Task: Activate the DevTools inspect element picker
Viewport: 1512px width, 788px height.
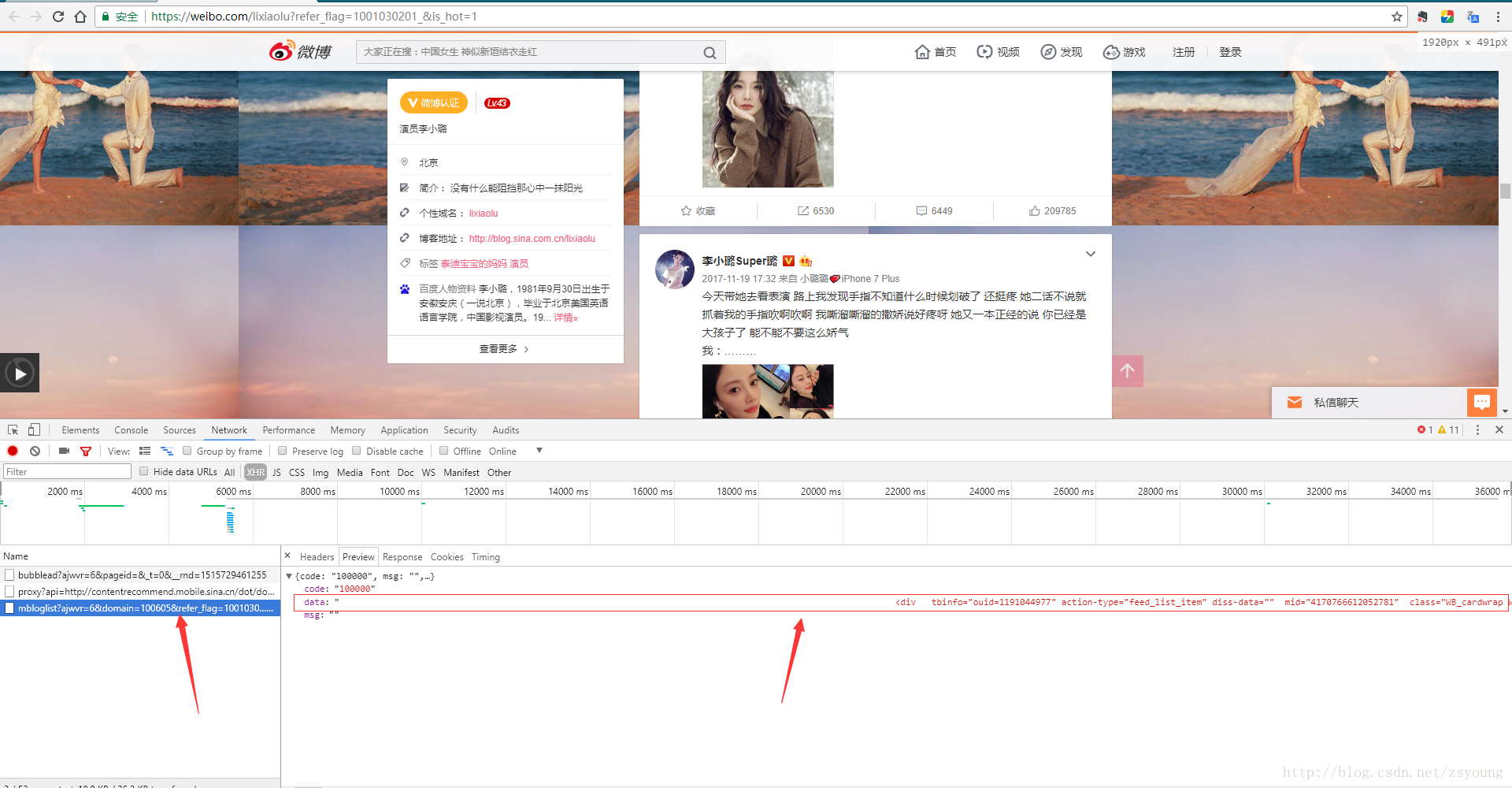Action: click(13, 430)
